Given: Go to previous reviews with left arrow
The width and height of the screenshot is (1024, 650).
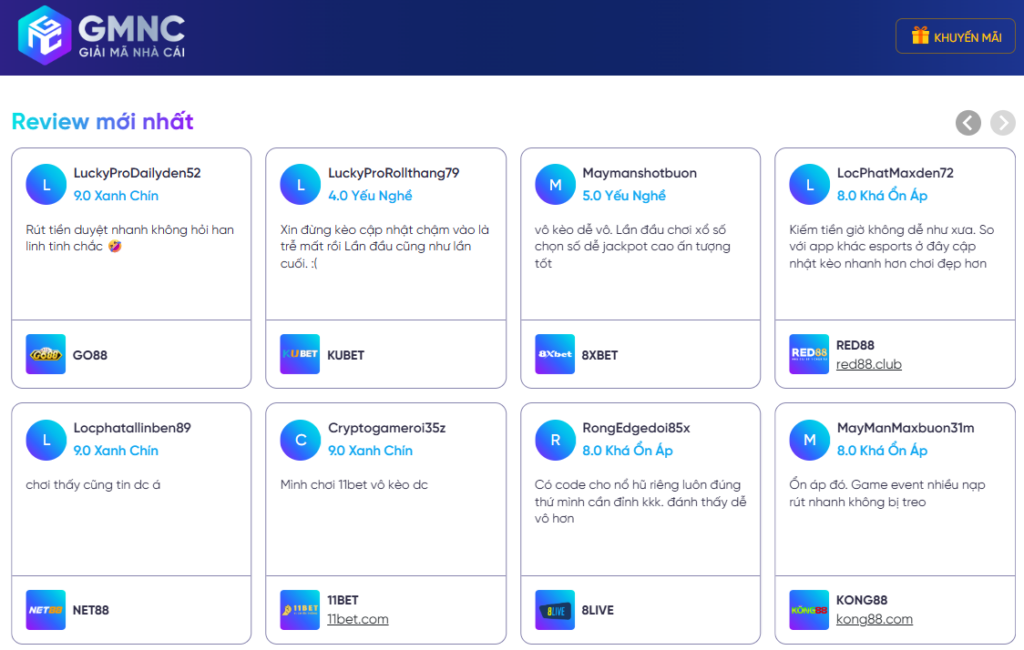Looking at the screenshot, I should coord(968,123).
